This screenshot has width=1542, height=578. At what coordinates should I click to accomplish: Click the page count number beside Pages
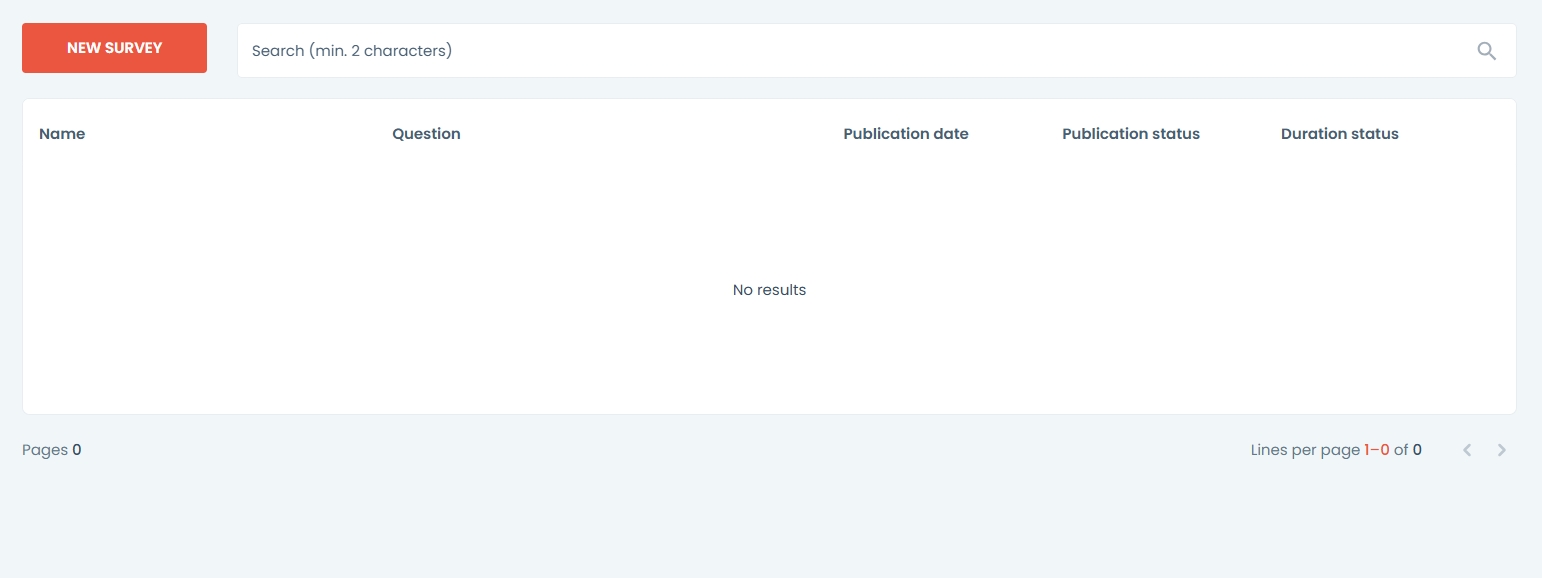77,450
